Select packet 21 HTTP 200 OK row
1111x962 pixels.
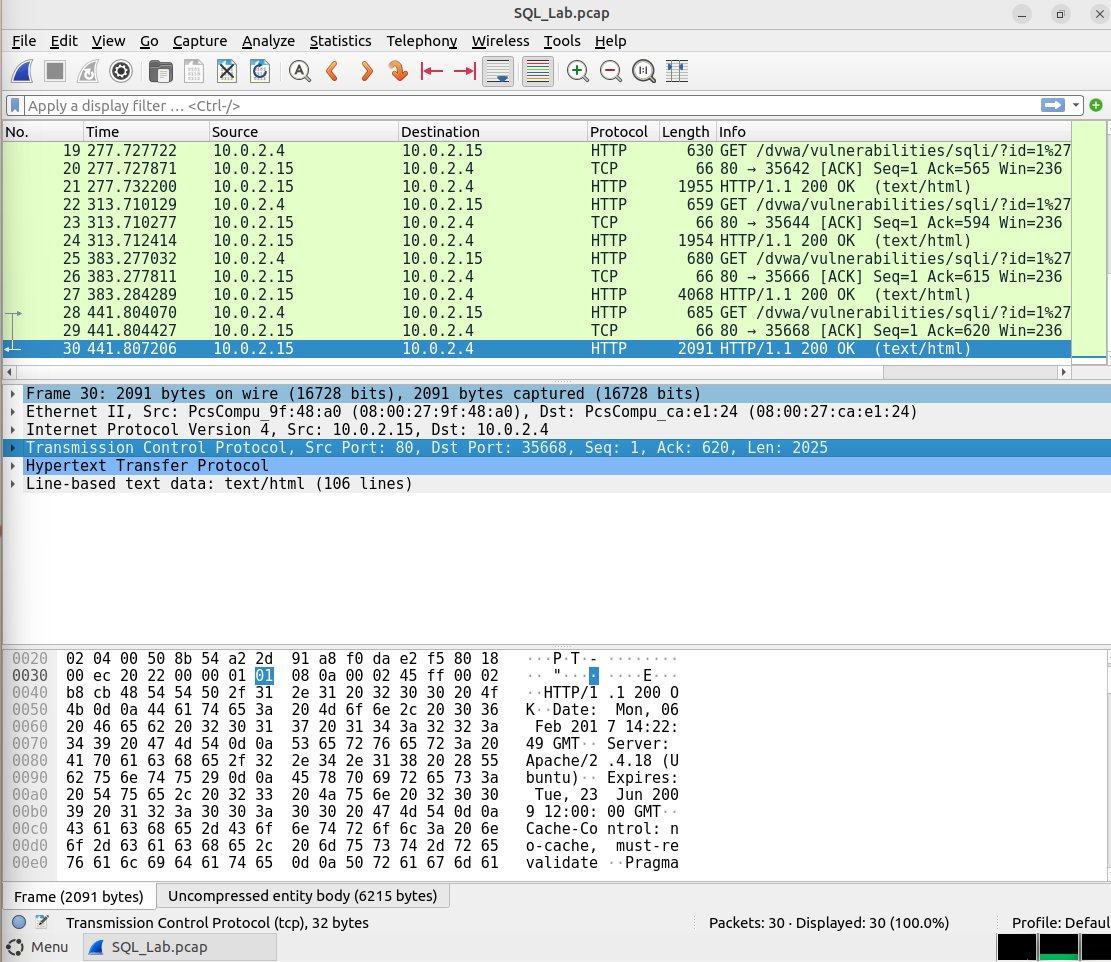536,186
